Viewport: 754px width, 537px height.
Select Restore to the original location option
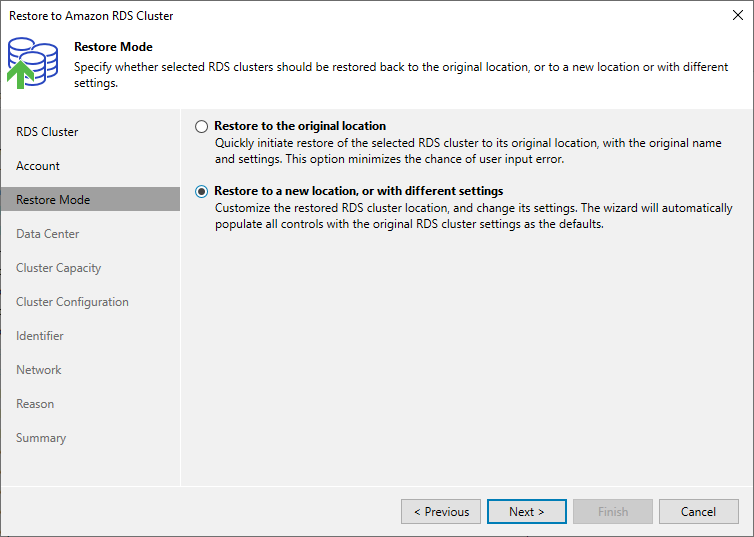(x=202, y=127)
